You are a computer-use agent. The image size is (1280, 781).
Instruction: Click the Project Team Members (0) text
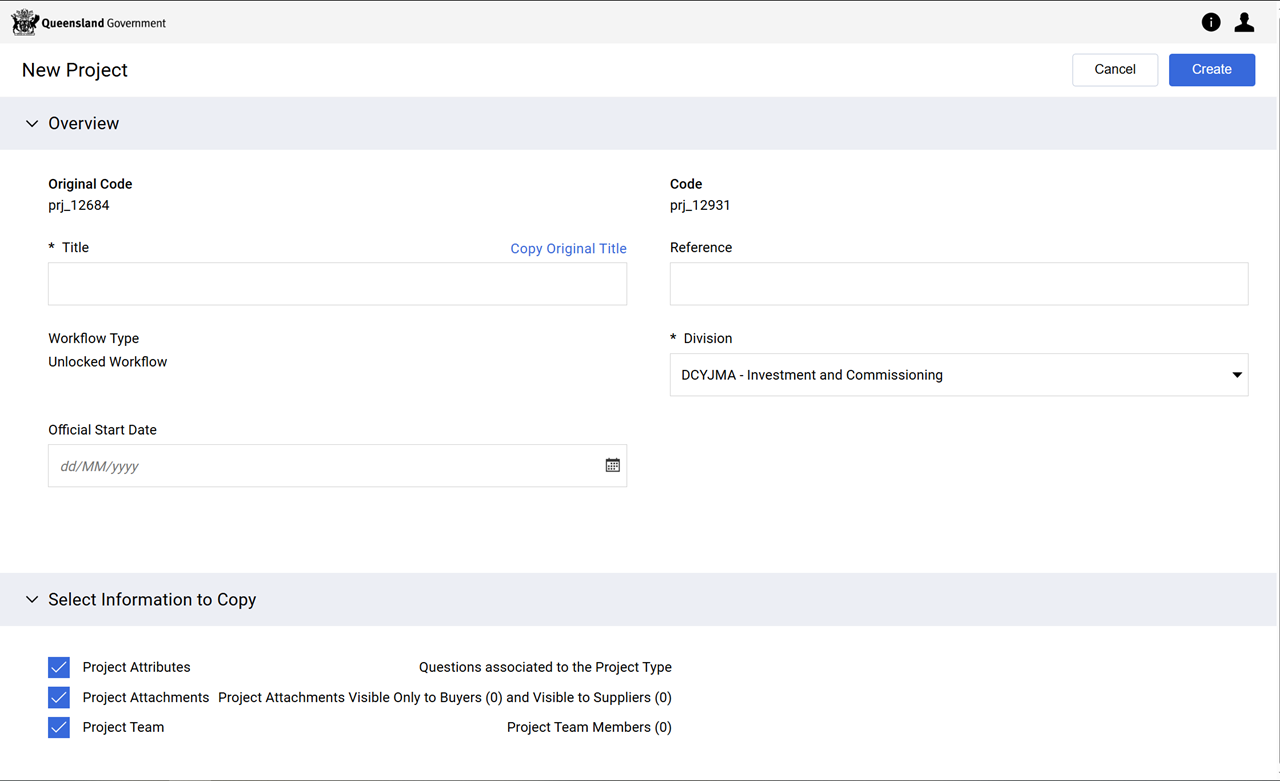589,727
